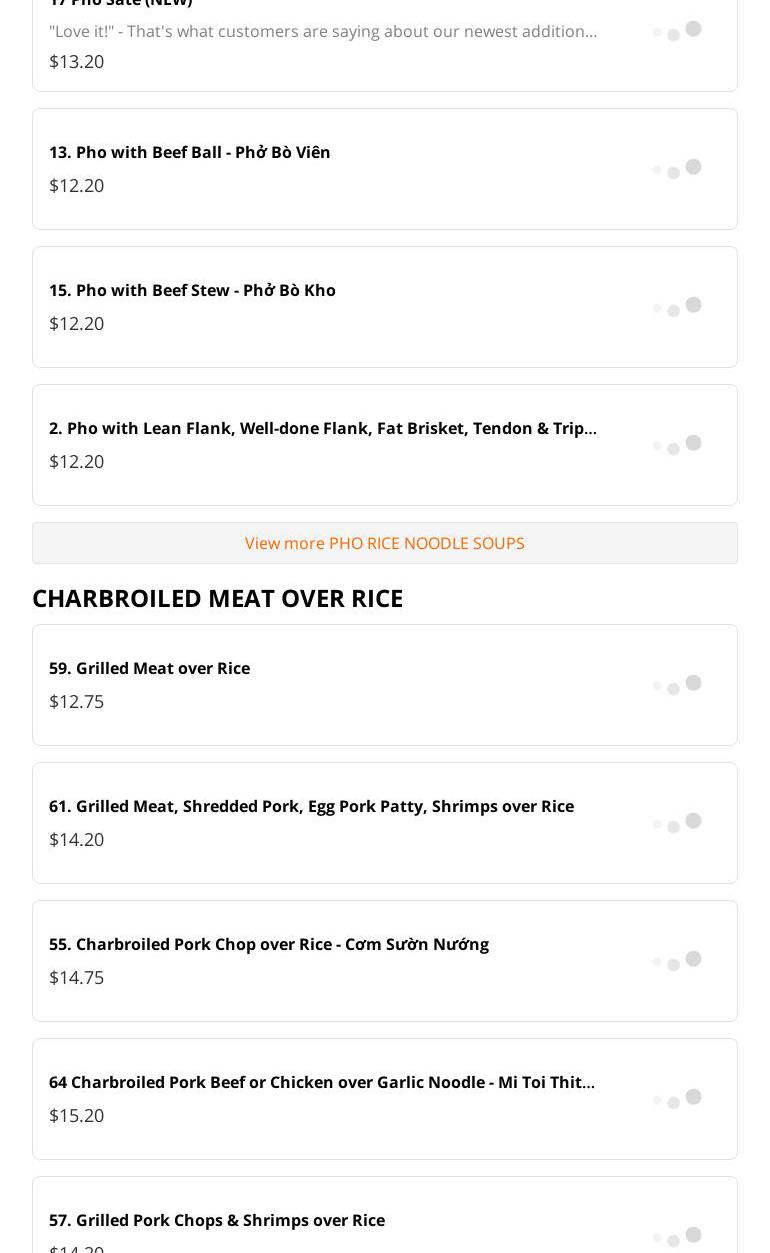This screenshot has height=1253, width=770.
Task: Select 2. Pho with Lean Flank item
Action: click(322, 428)
